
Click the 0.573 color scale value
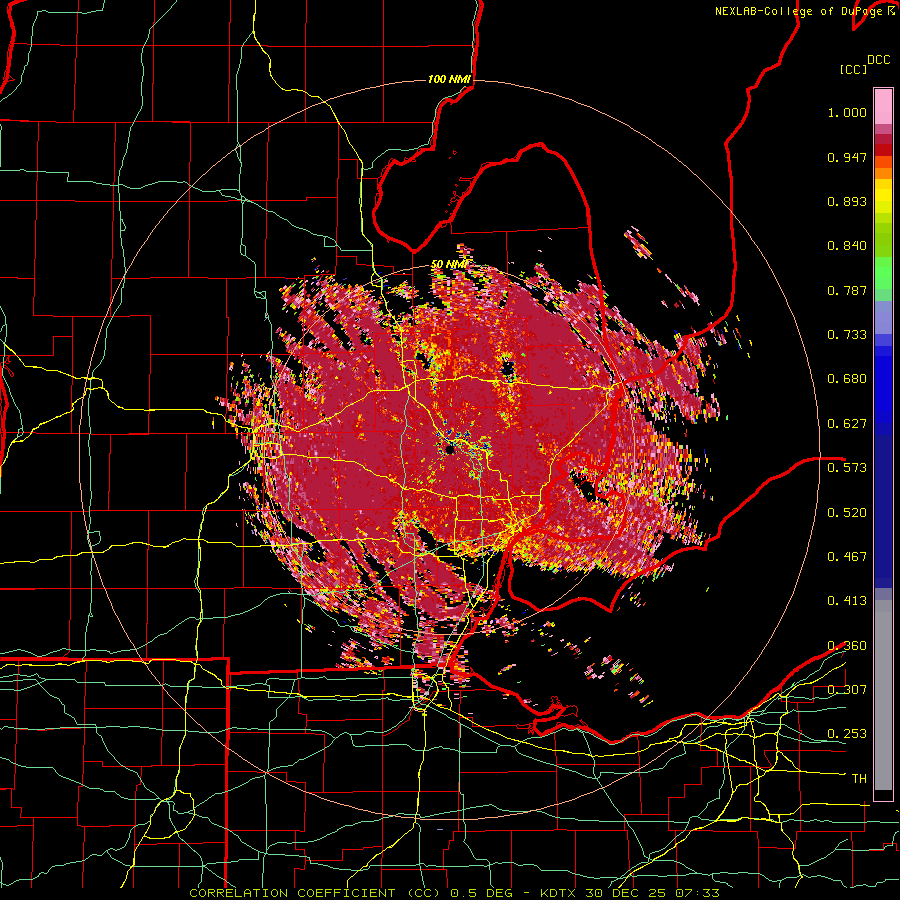[x=847, y=468]
